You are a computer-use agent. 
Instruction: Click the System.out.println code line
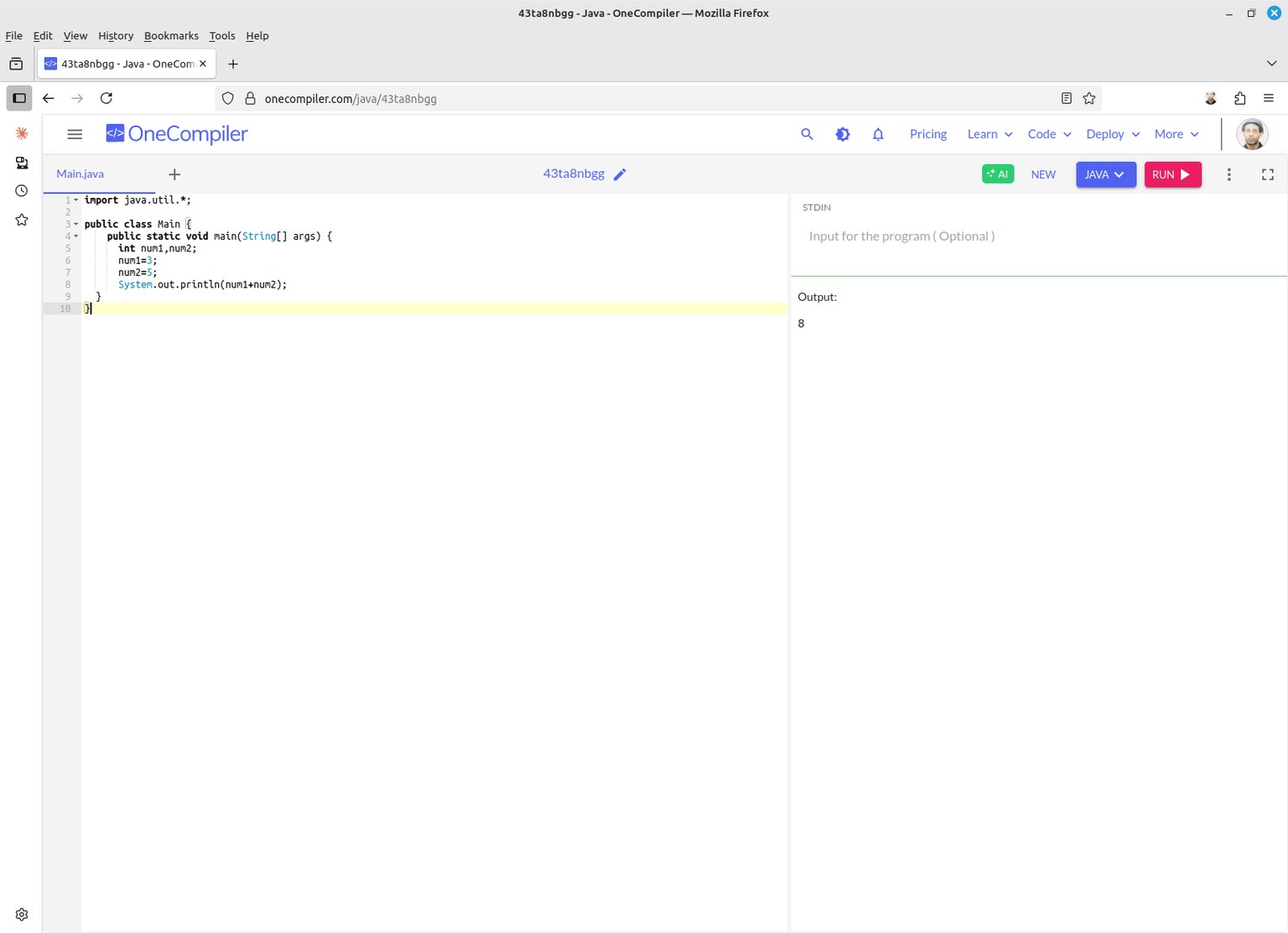click(202, 285)
